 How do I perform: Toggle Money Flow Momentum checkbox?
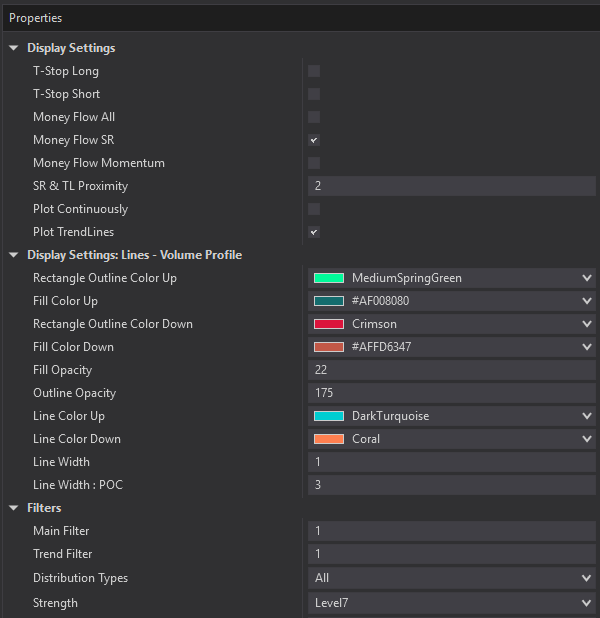pyautogui.click(x=314, y=163)
